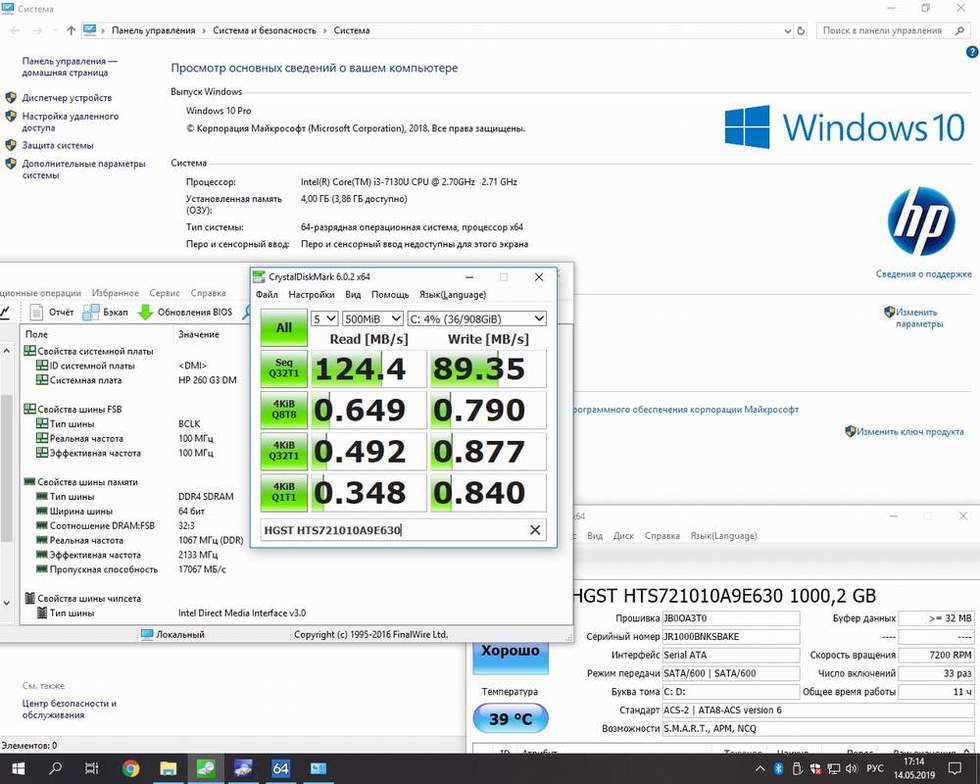Open Task View on the taskbar
Screen dimensions: 980x784
point(92,768)
